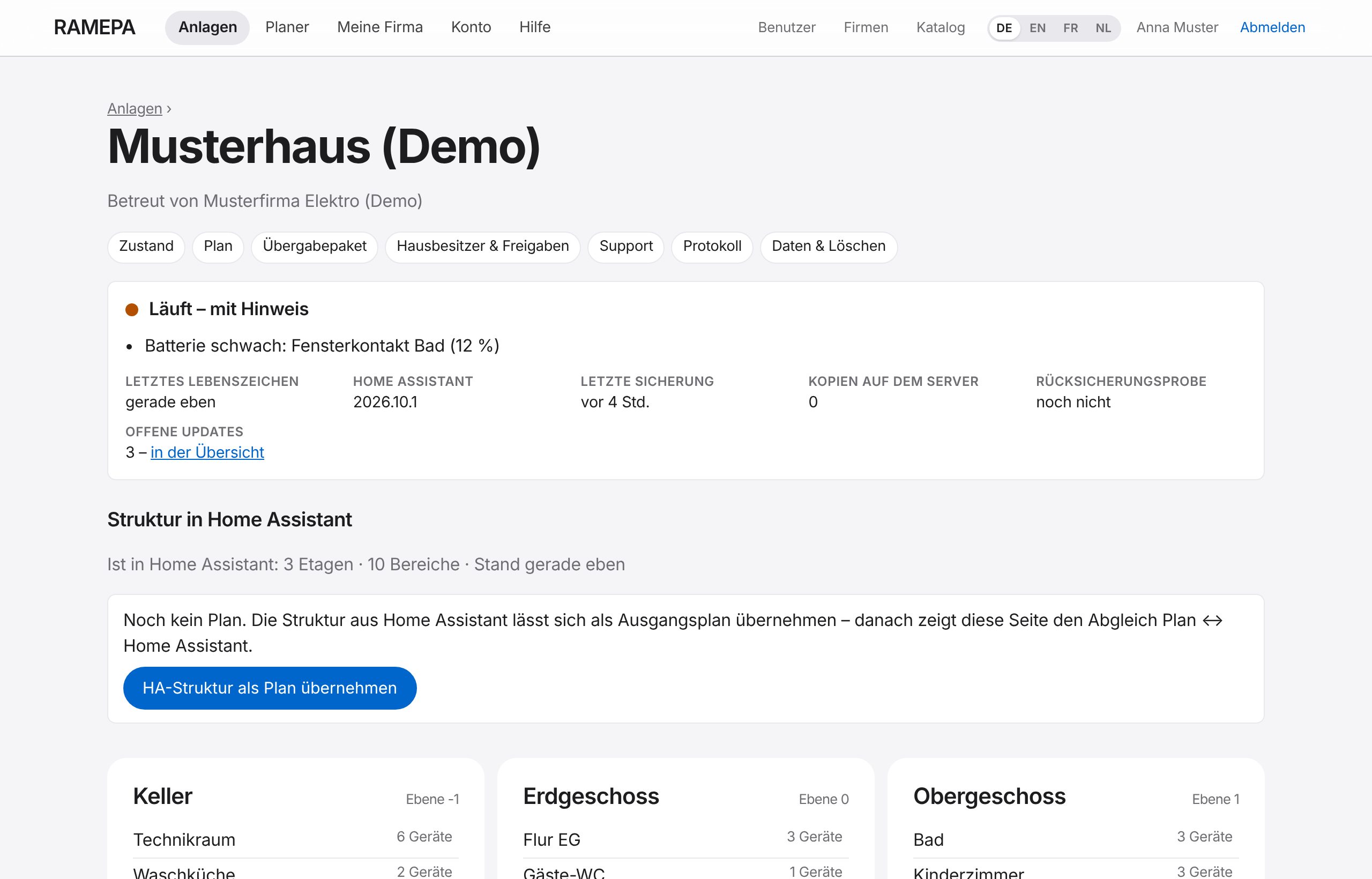Log out via Abmelden

click(1272, 27)
